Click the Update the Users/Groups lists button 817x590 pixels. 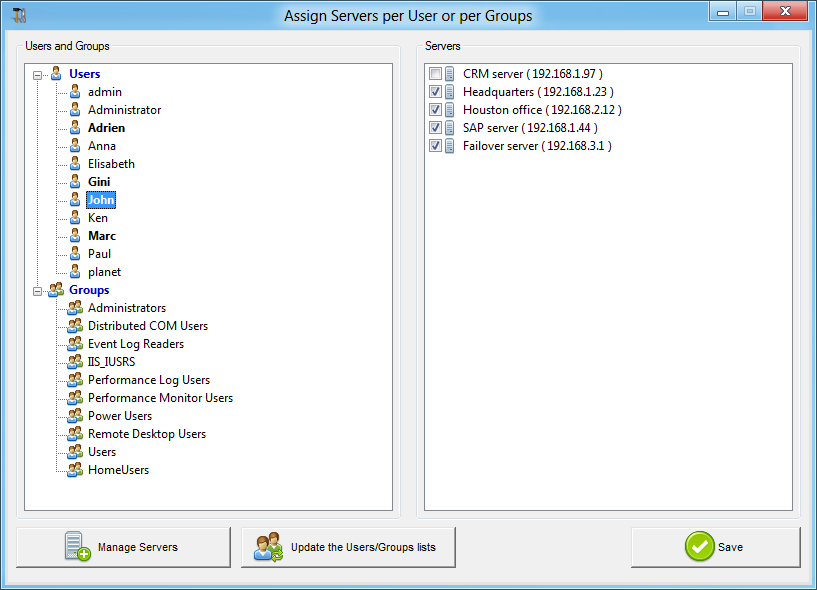coord(347,546)
